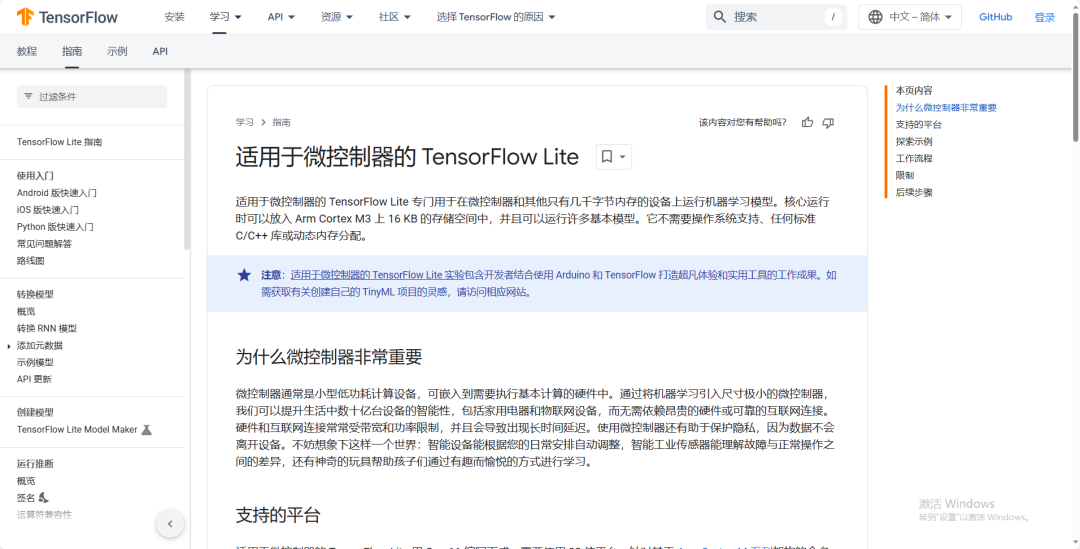Click the TensorFlow logo icon
Image resolution: width=1080 pixels, height=549 pixels.
click(25, 17)
